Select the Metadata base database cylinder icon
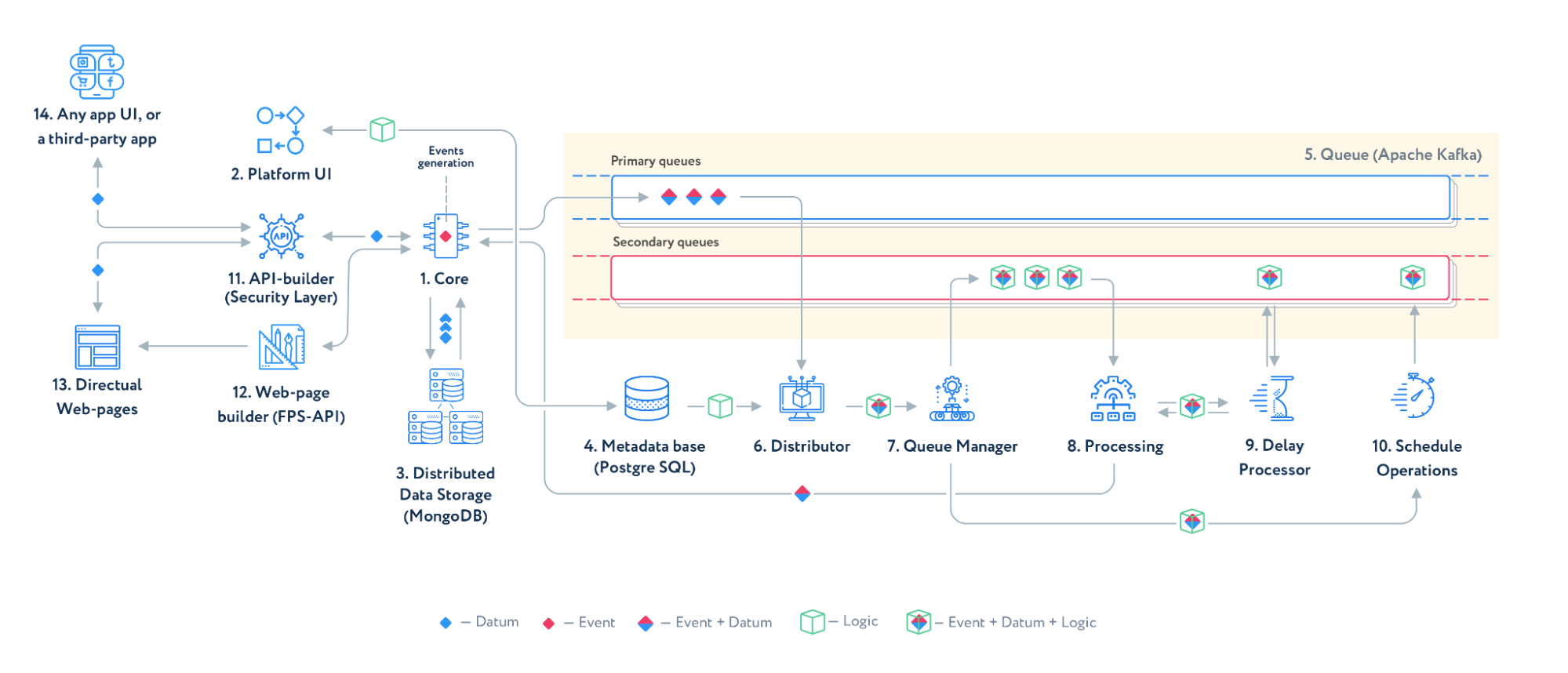 click(647, 398)
